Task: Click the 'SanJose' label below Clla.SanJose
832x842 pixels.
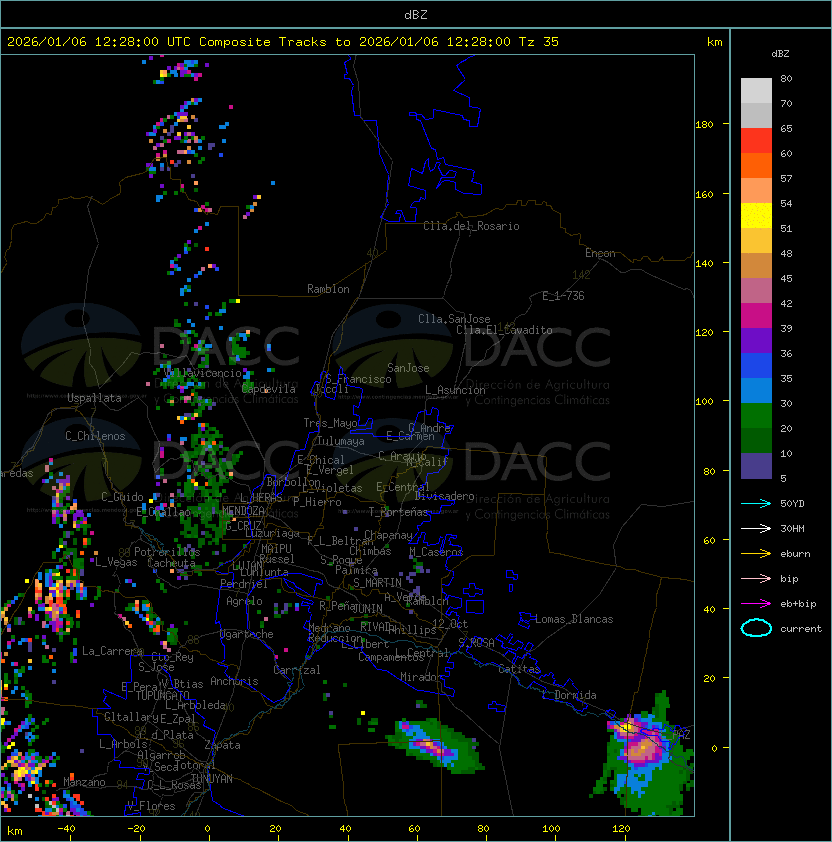Action: pyautogui.click(x=408, y=368)
